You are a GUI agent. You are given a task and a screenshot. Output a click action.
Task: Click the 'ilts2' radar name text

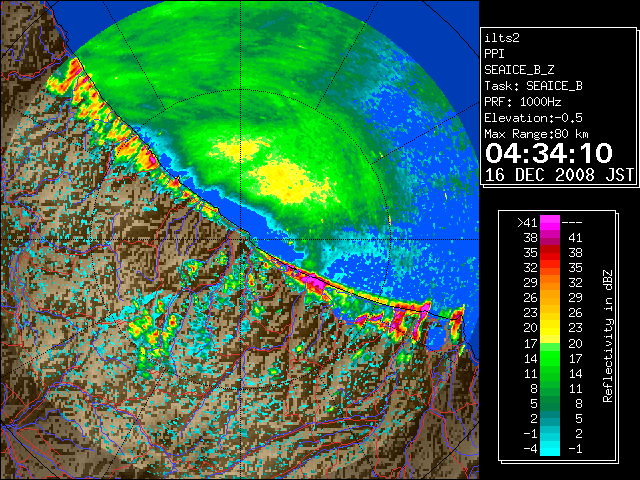click(502, 38)
